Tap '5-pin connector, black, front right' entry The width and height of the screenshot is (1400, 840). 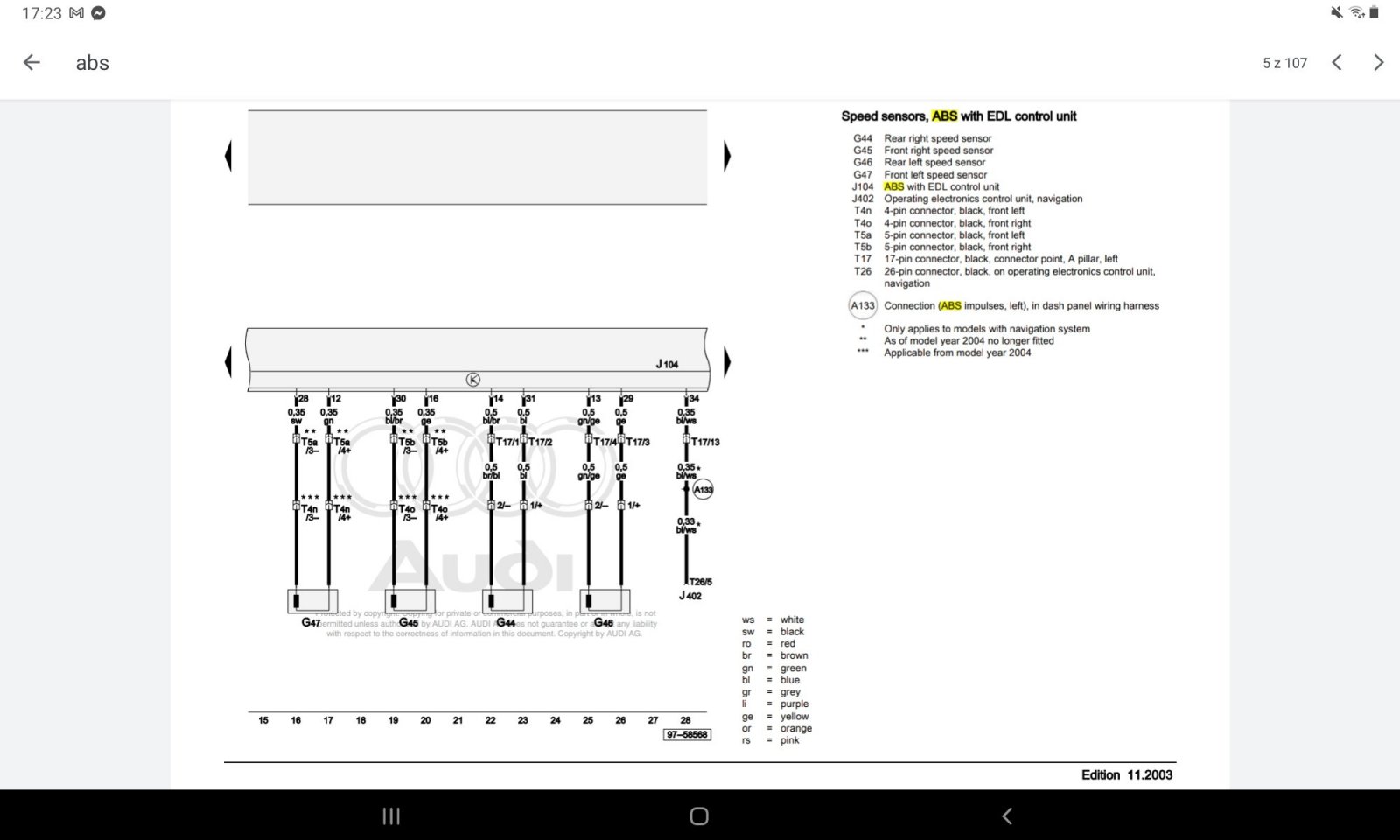tap(957, 247)
